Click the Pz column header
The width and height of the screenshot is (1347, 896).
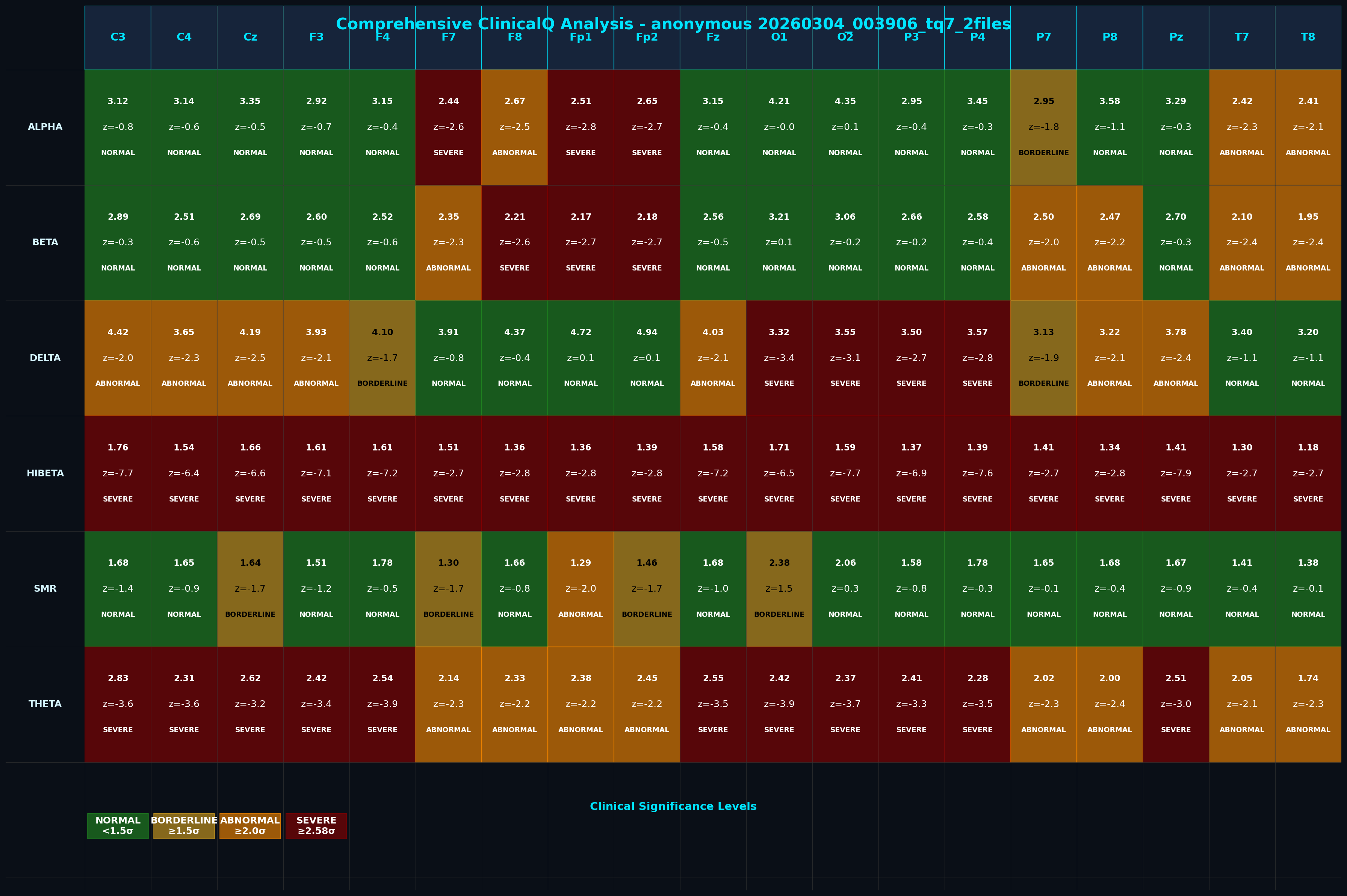point(1176,37)
